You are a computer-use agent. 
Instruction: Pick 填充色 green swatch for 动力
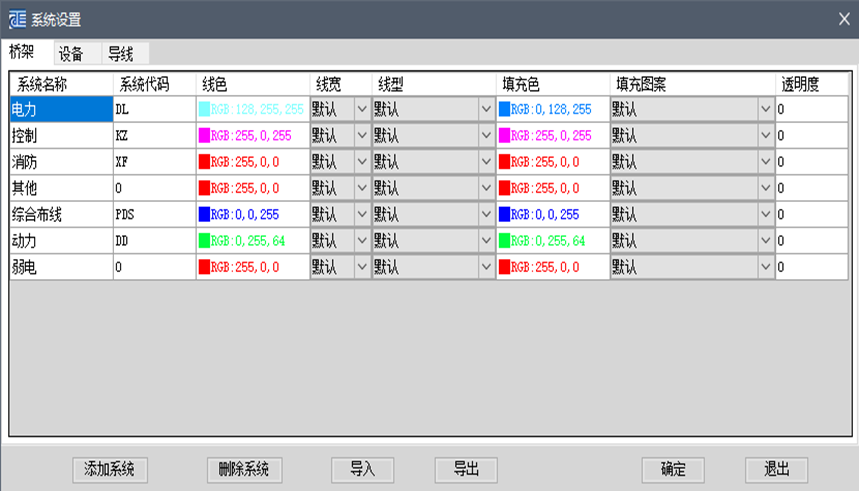click(x=505, y=241)
